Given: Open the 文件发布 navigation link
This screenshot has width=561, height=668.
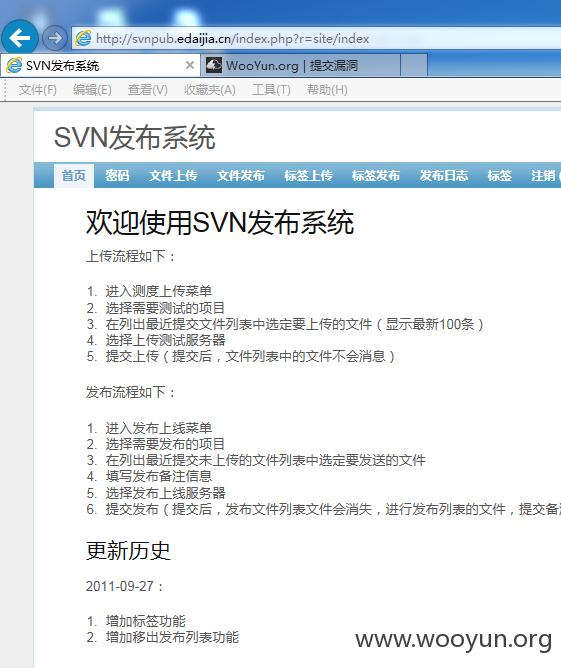Looking at the screenshot, I should click(241, 176).
